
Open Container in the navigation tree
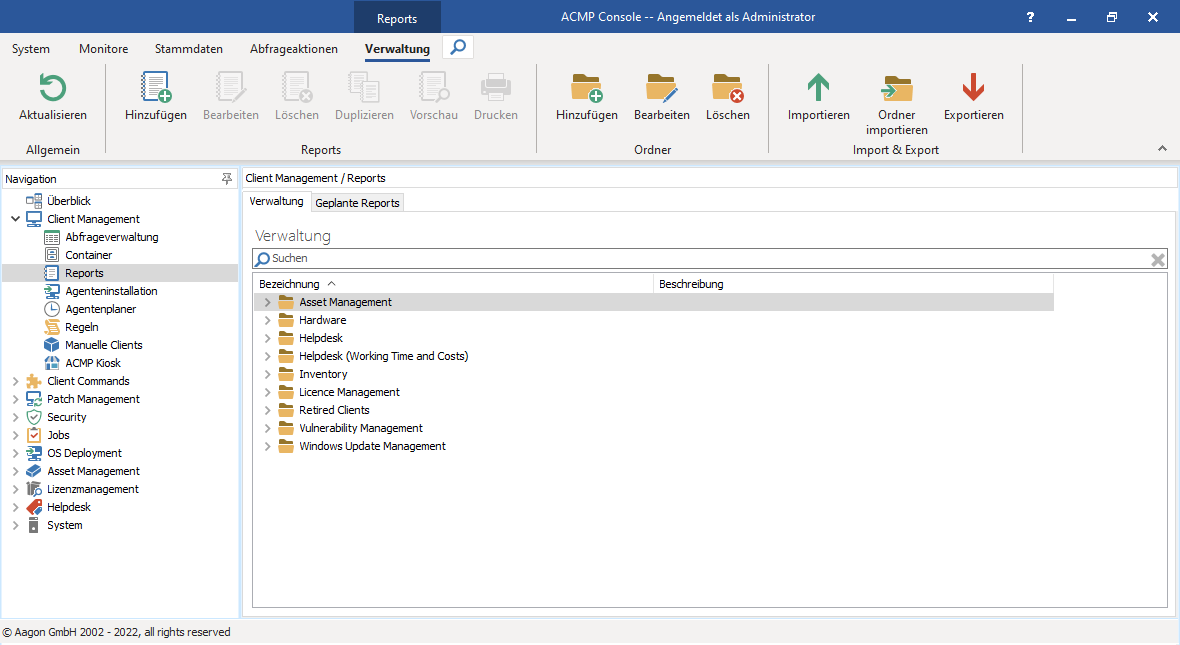89,255
